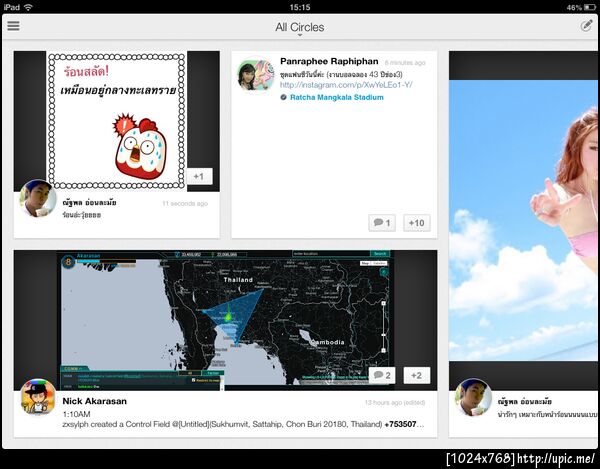The height and width of the screenshot is (469, 600).
Task: Open Panraphee Raphiphan's profile picture
Action: [256, 75]
